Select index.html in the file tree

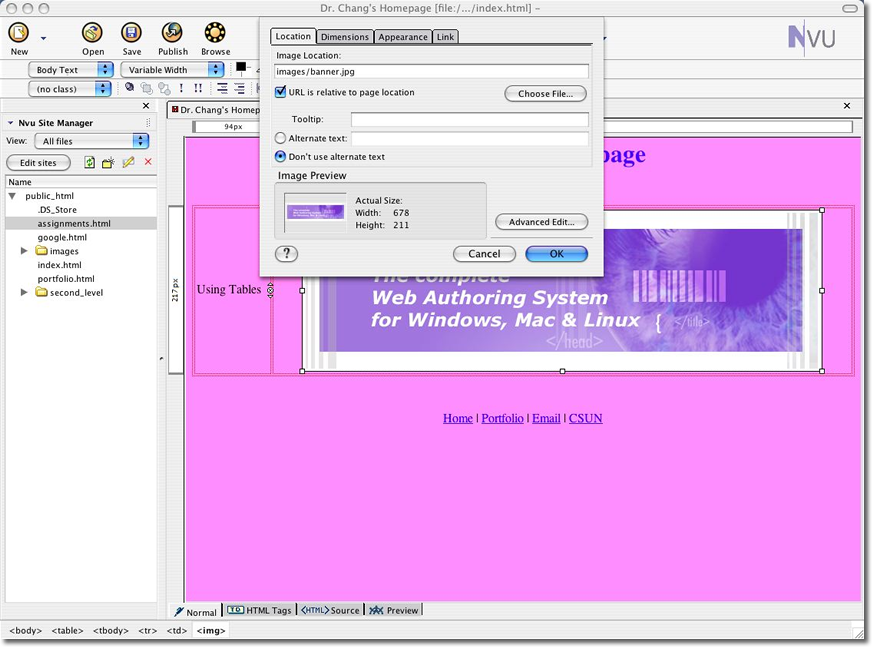click(x=60, y=265)
